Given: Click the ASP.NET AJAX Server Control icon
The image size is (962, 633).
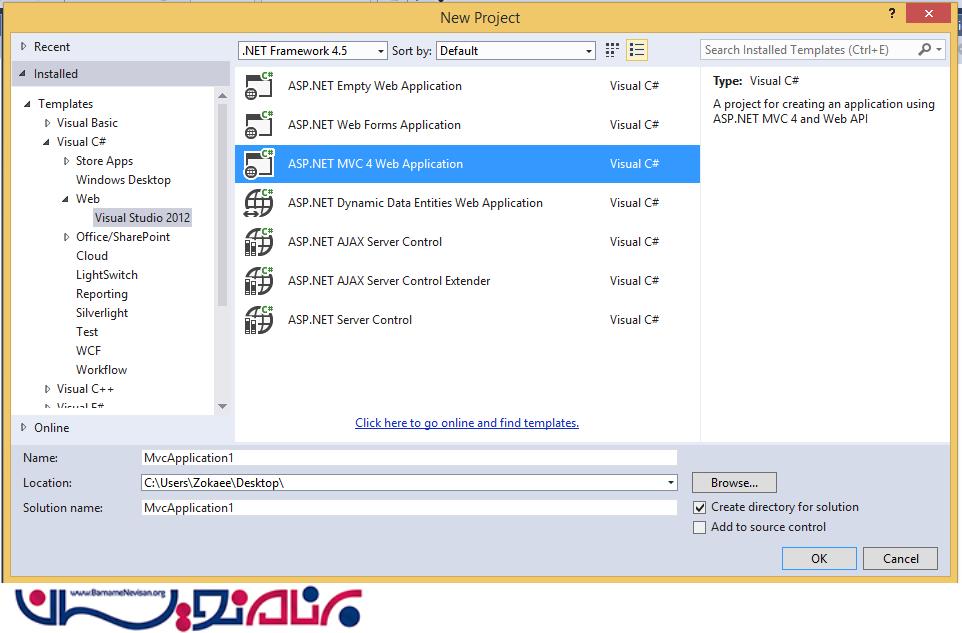Looking at the screenshot, I should 259,242.
